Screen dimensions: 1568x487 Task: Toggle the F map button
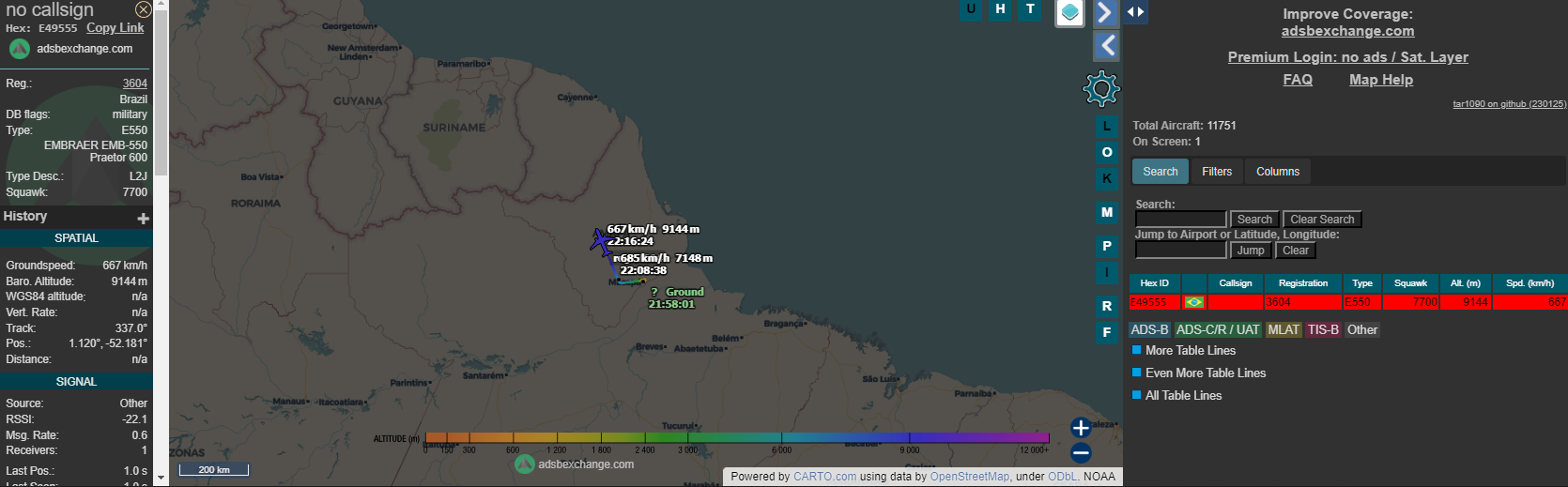pyautogui.click(x=1107, y=332)
